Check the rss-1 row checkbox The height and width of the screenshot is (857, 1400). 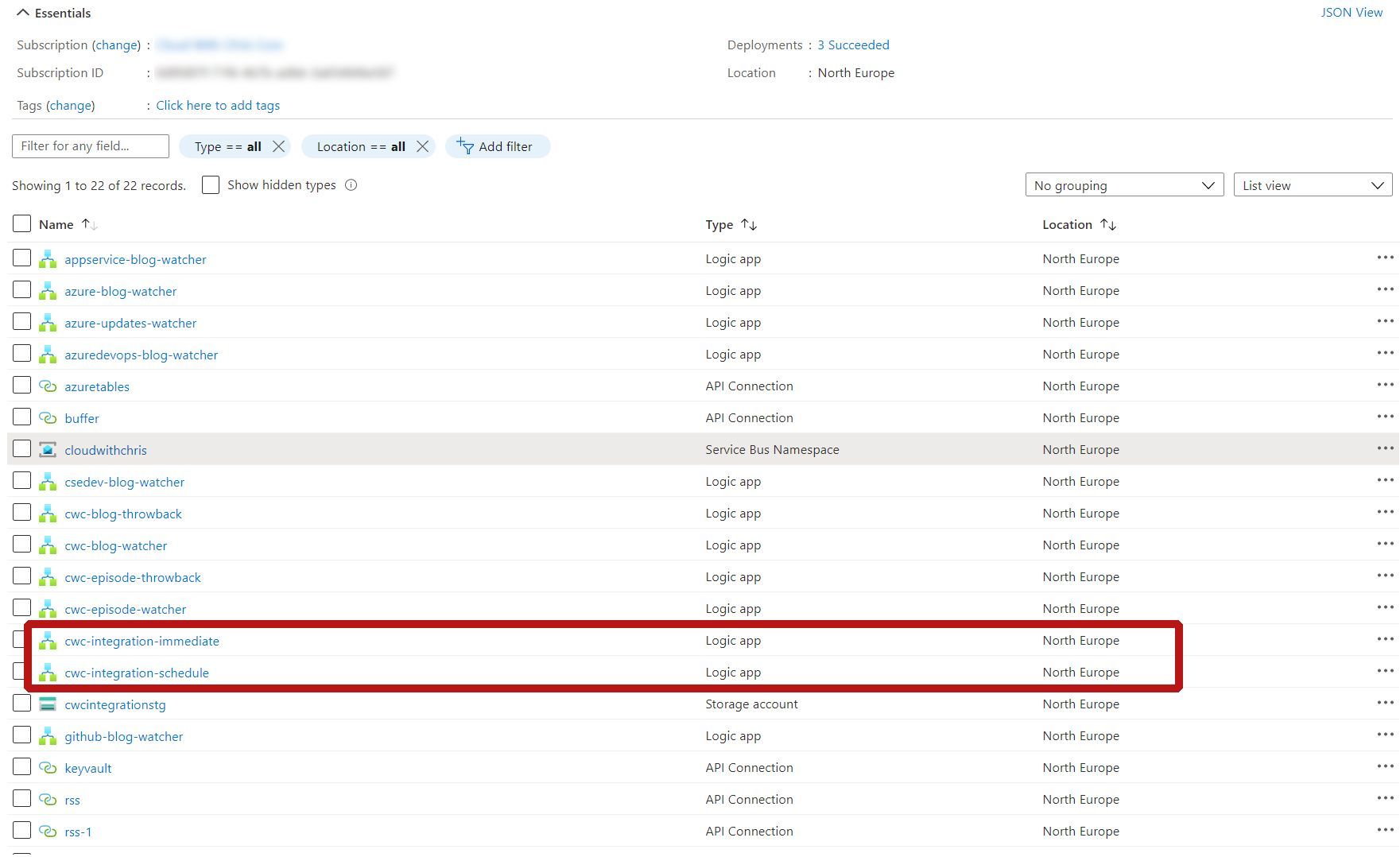[21, 831]
